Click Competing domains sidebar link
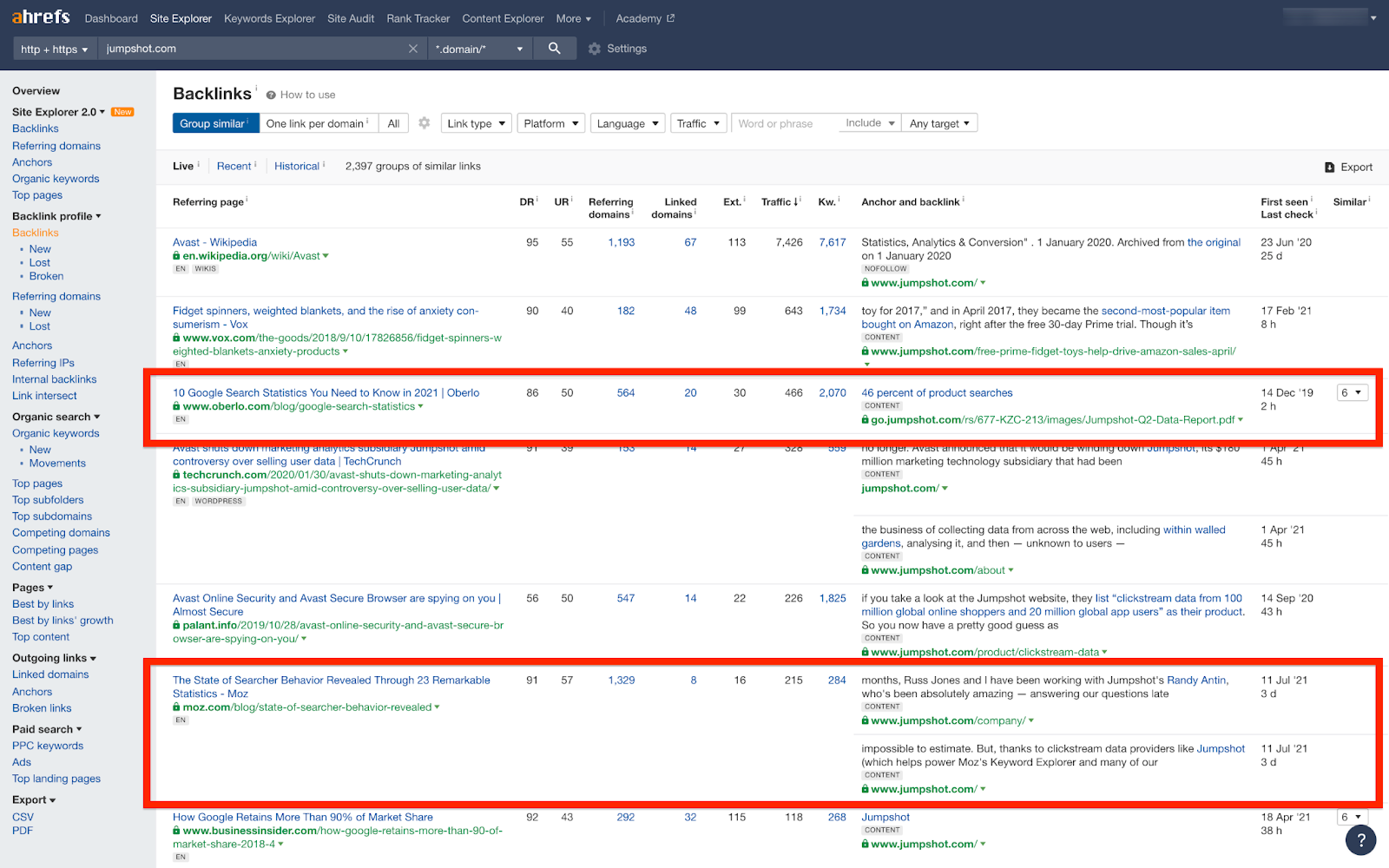Viewport: 1389px width, 868px height. pyautogui.click(x=61, y=533)
